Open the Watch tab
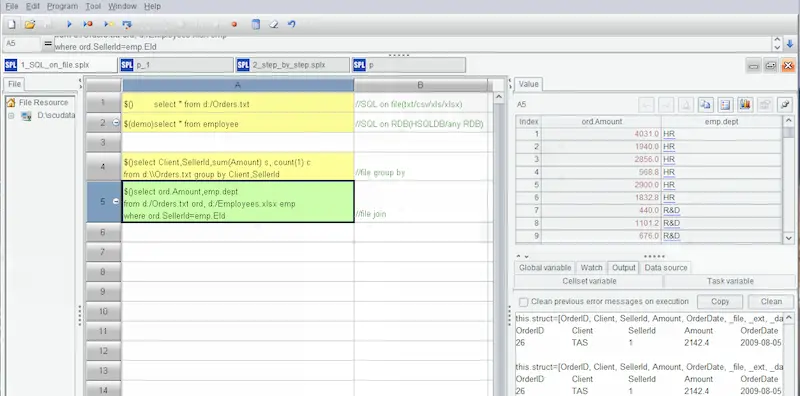This screenshot has height=396, width=800. pyautogui.click(x=591, y=268)
